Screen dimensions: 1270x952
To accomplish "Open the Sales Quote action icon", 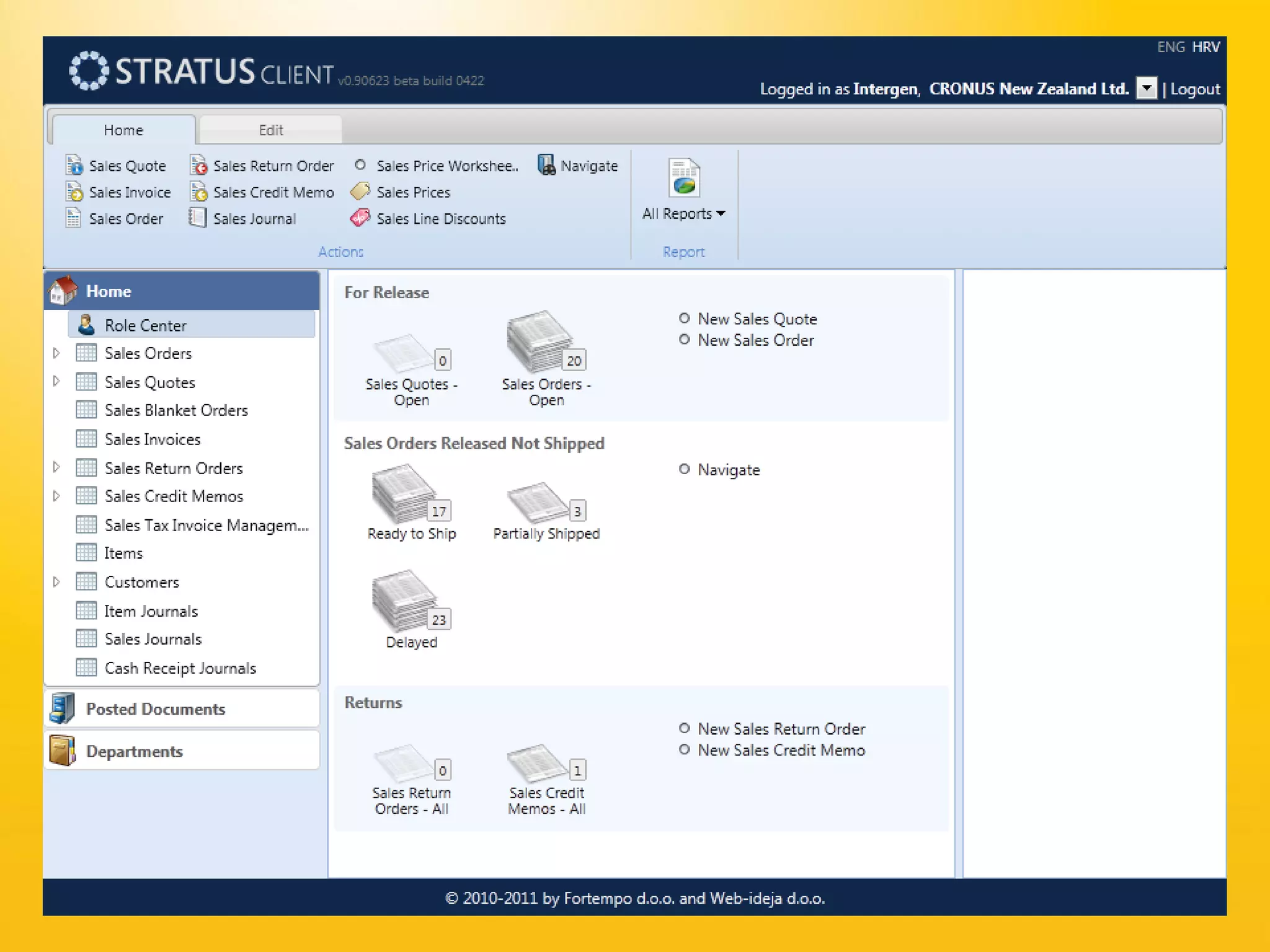I will point(74,165).
